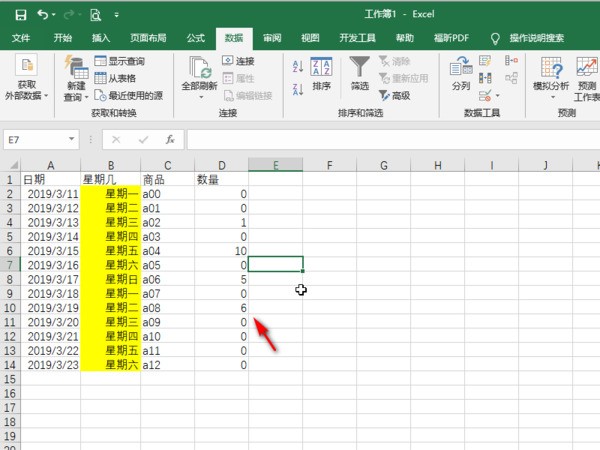Click 清除 filter button
Screen dimensions: 600x450
coord(395,61)
